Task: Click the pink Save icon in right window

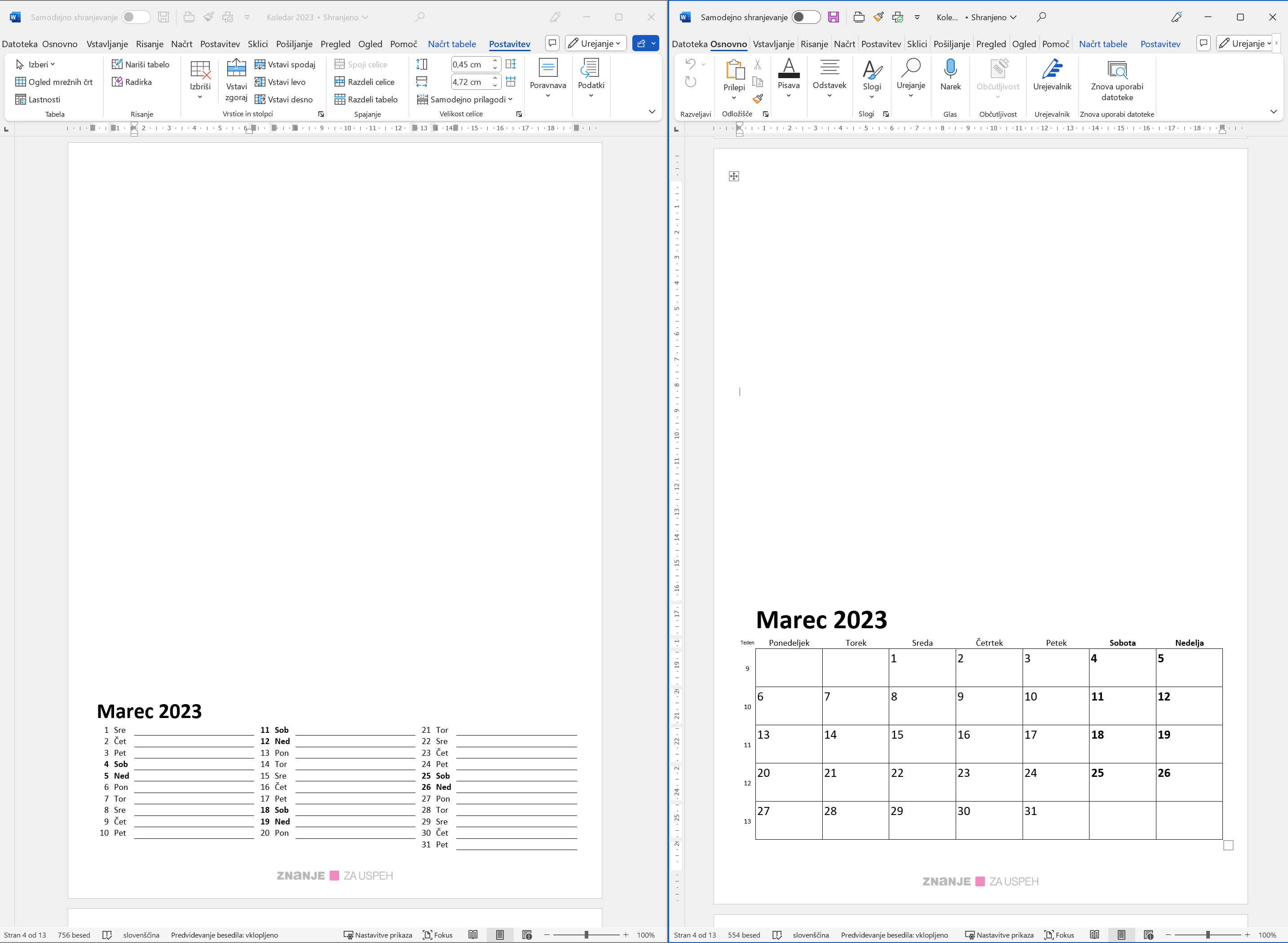Action: pos(834,17)
